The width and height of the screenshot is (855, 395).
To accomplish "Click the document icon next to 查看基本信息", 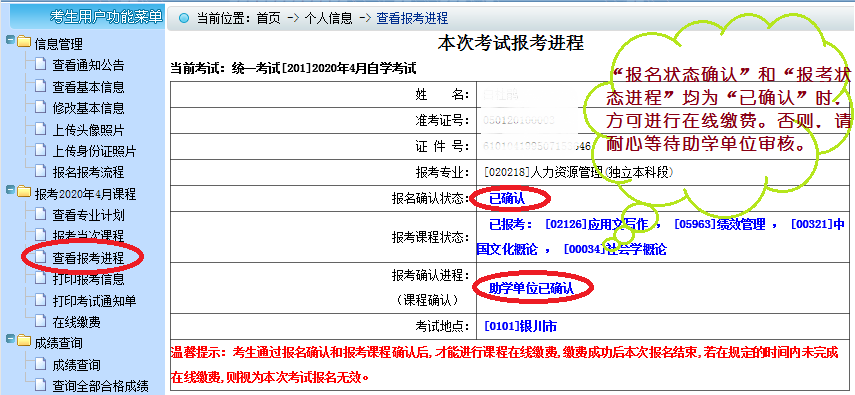I will coord(40,86).
